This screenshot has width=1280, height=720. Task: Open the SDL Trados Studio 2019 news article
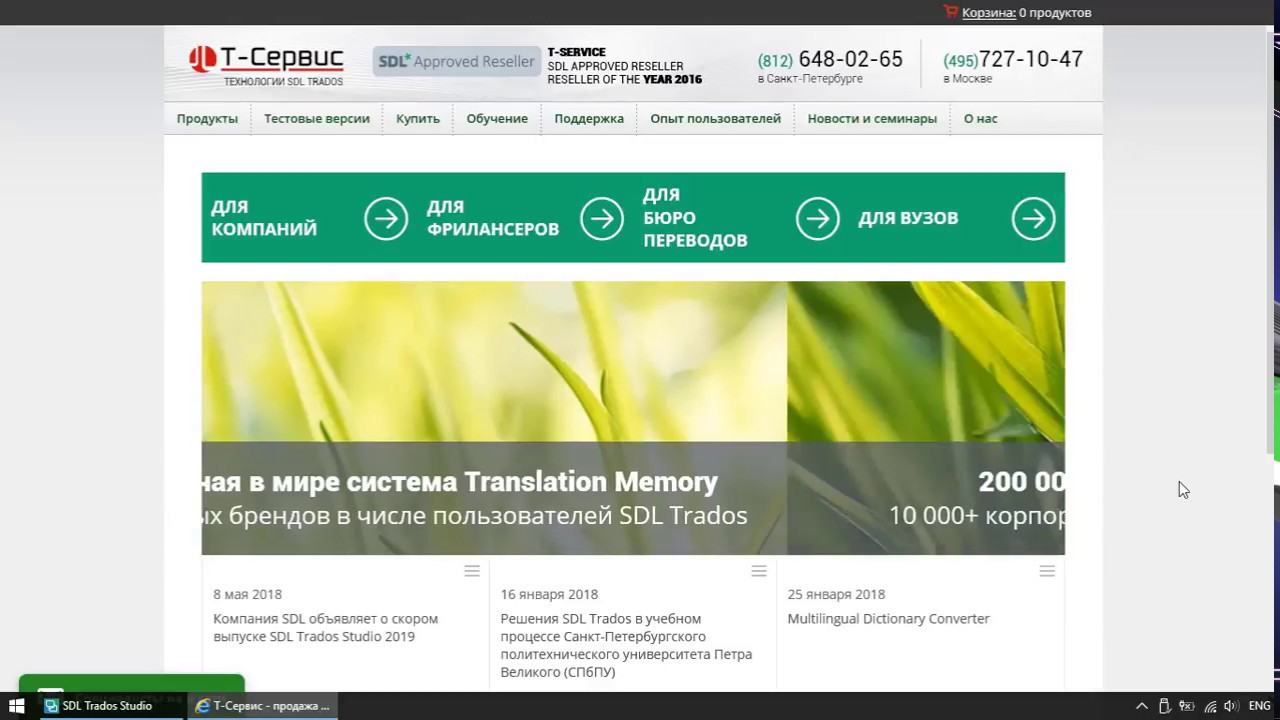point(326,627)
